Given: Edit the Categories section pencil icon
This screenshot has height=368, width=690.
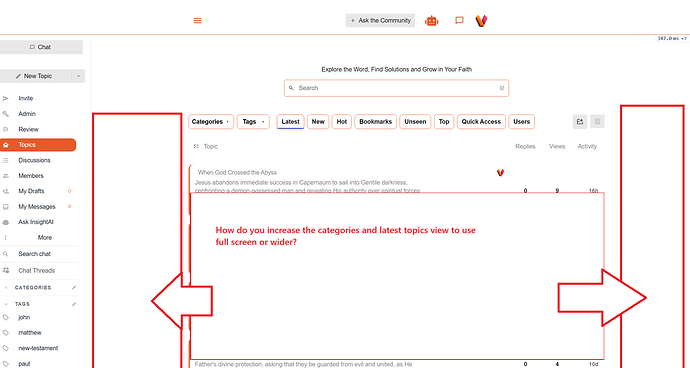Looking at the screenshot, I should [x=74, y=287].
